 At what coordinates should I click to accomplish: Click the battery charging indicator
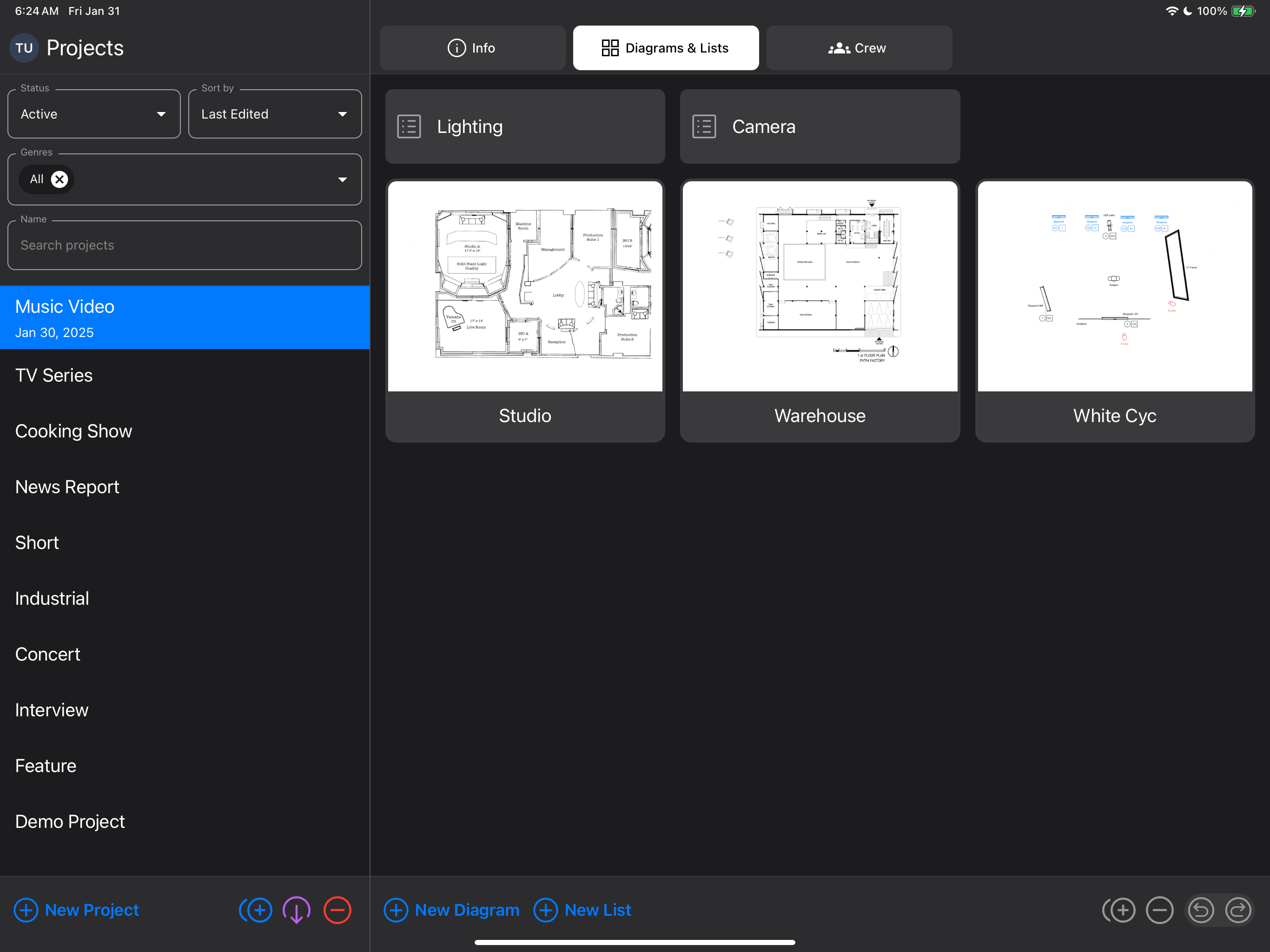tap(1244, 11)
